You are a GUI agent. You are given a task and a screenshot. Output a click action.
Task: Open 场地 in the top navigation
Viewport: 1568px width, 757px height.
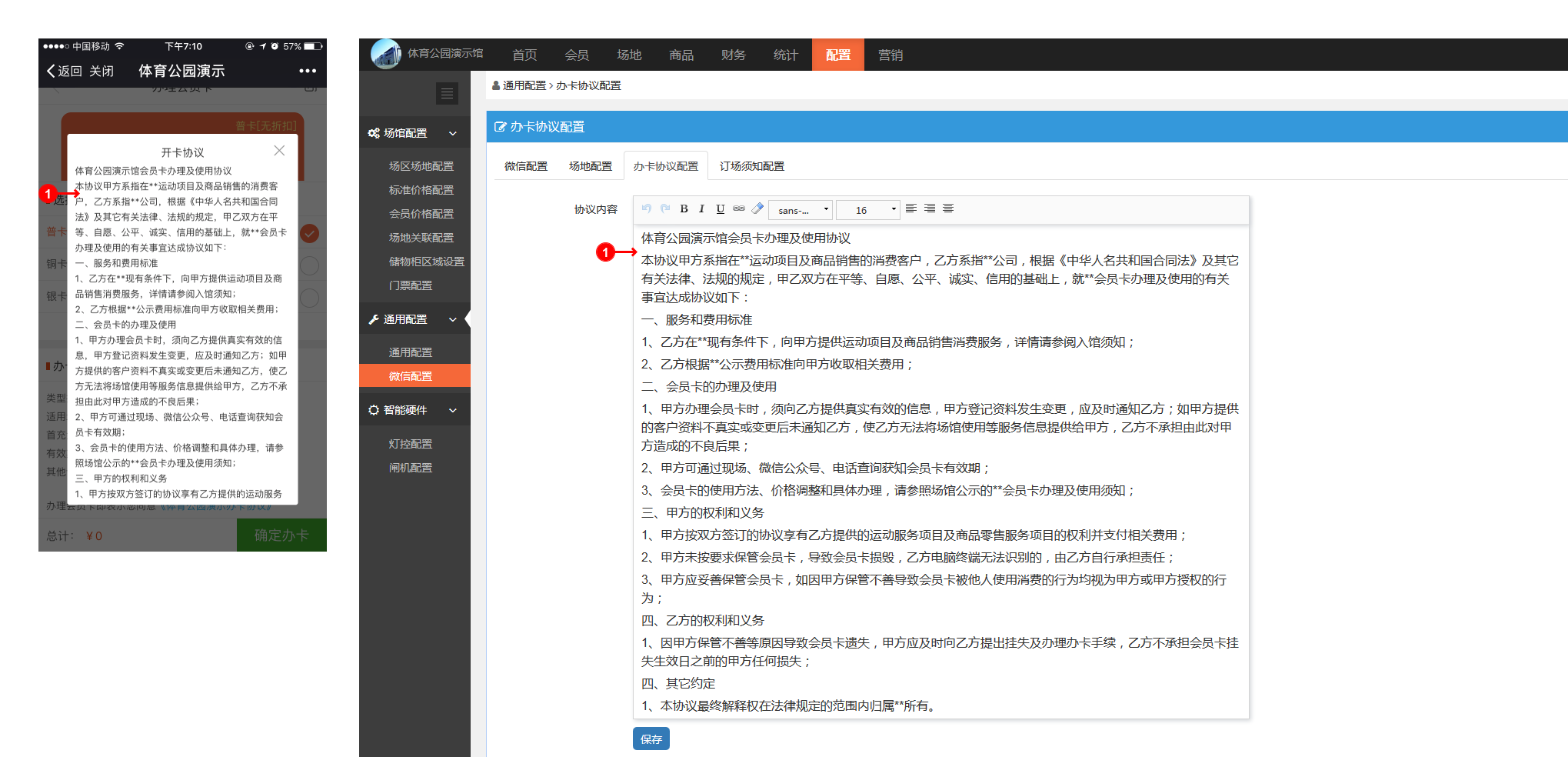[629, 55]
